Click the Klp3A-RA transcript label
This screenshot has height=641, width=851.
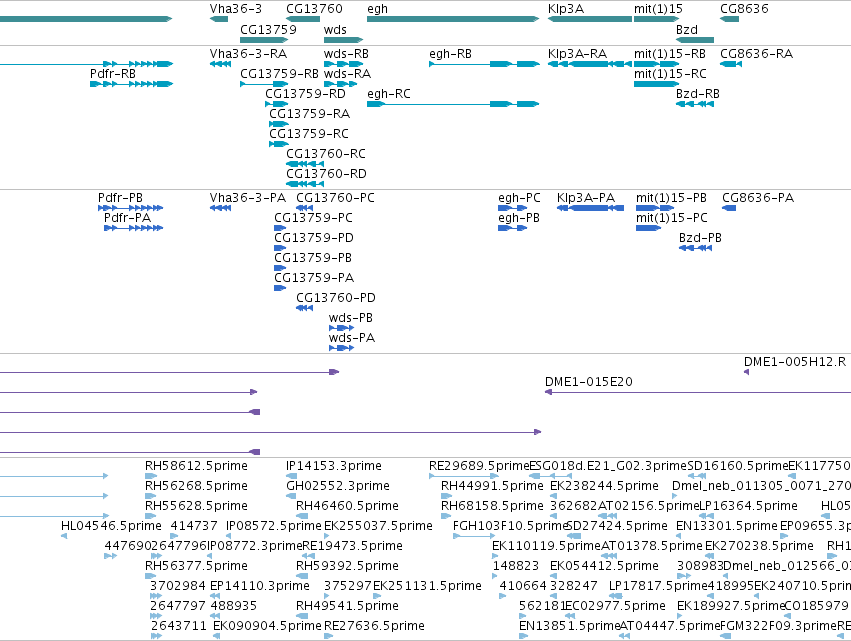tap(577, 54)
